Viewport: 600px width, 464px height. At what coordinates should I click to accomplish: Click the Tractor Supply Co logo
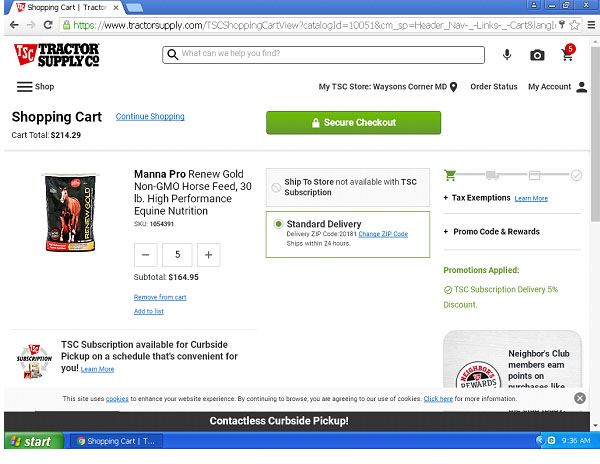[57, 55]
